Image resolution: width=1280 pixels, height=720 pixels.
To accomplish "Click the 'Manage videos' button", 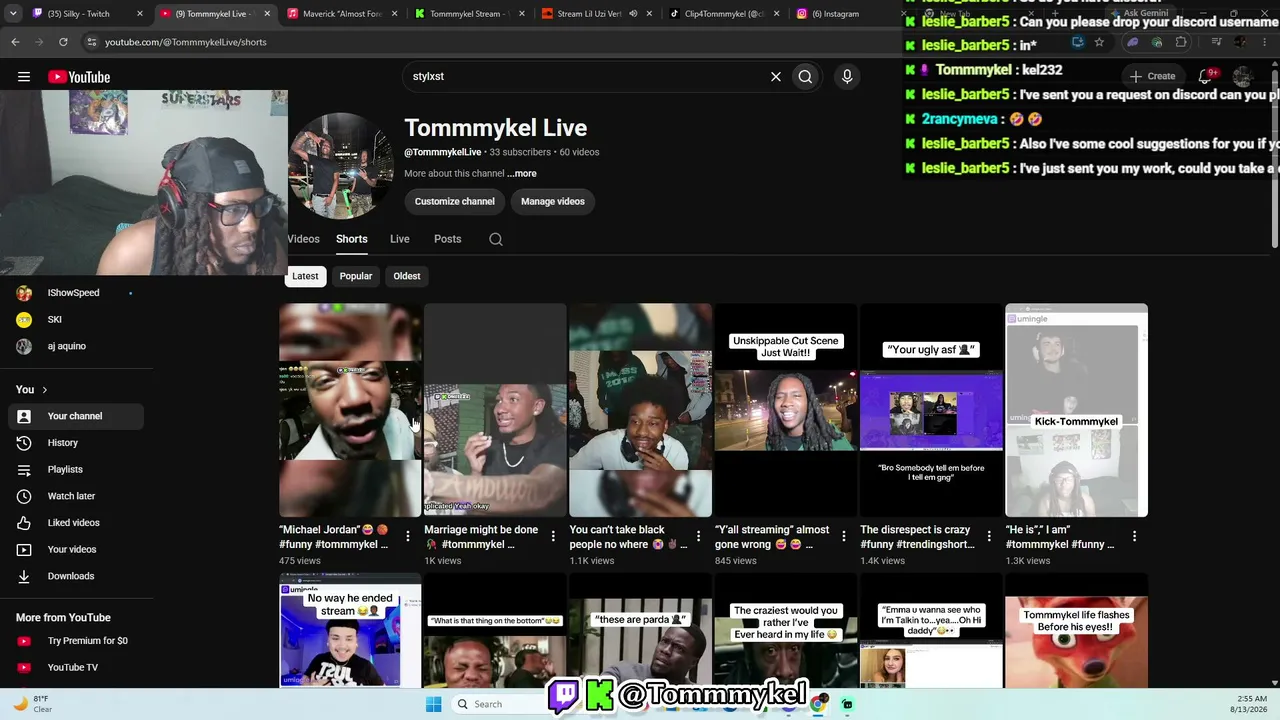I will (x=553, y=201).
